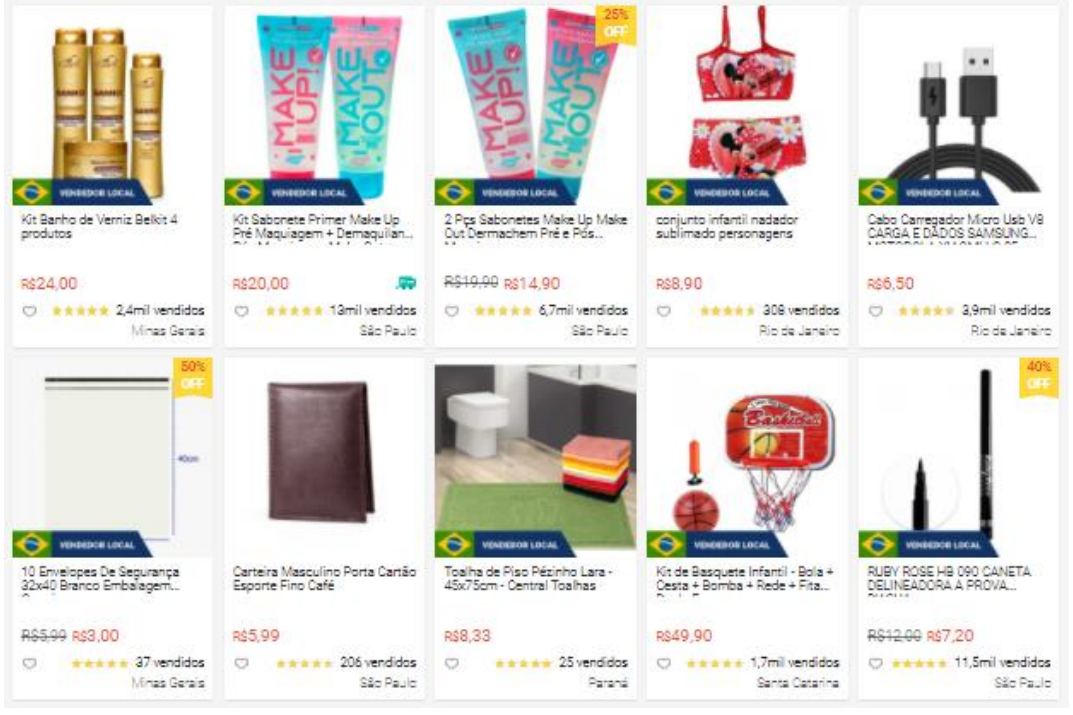Image resolution: width=1073 pixels, height=715 pixels.
Task: Click heart icon for Cabo Carregador Micro Usb
Action: click(875, 311)
